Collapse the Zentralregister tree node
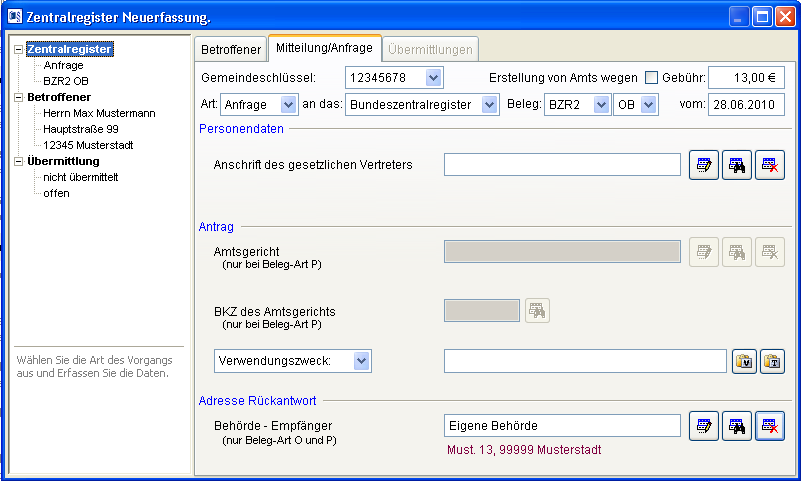Viewport: 801px width, 481px height. (x=19, y=49)
